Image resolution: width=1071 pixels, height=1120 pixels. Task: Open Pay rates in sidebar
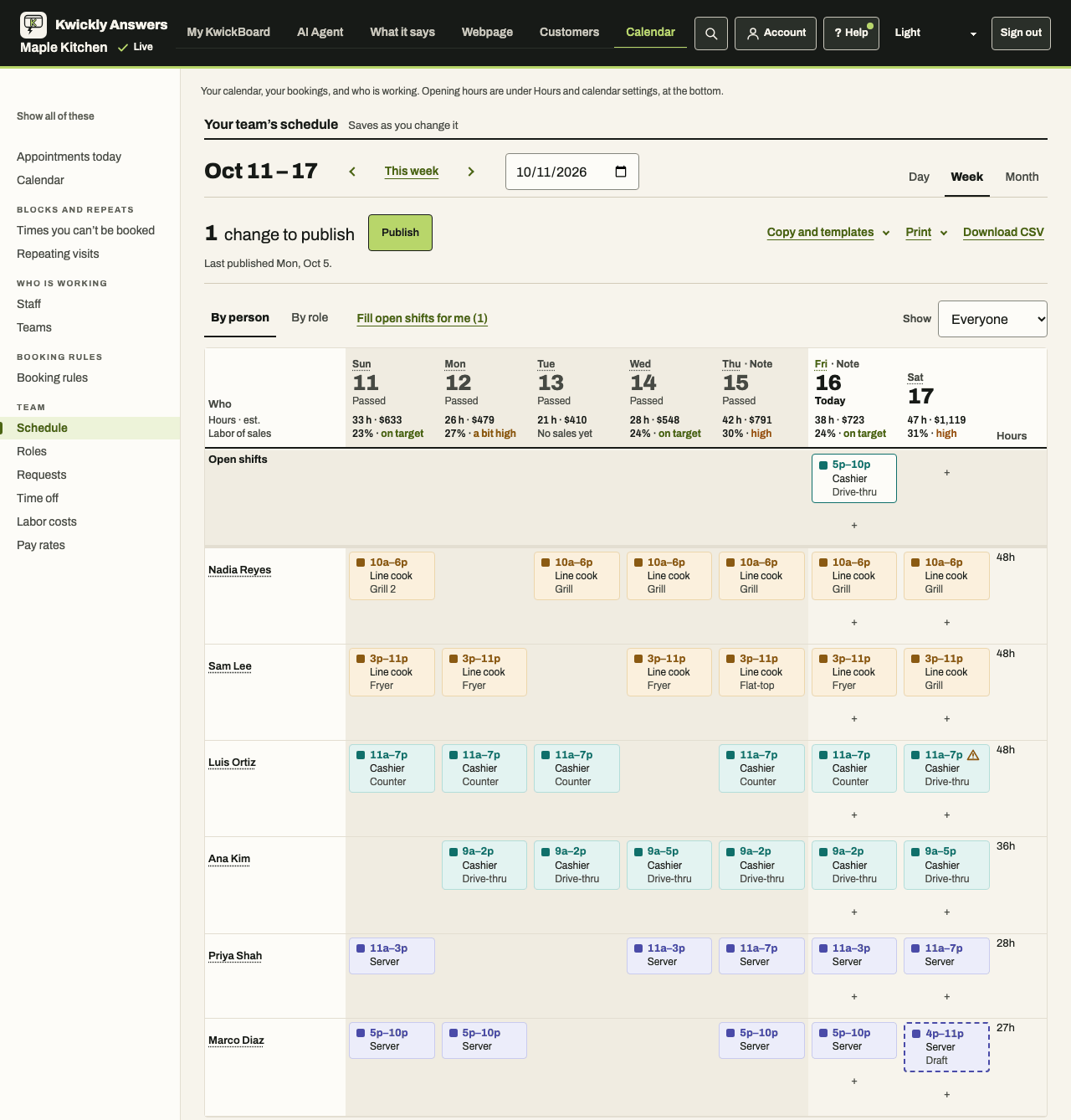tap(41, 545)
